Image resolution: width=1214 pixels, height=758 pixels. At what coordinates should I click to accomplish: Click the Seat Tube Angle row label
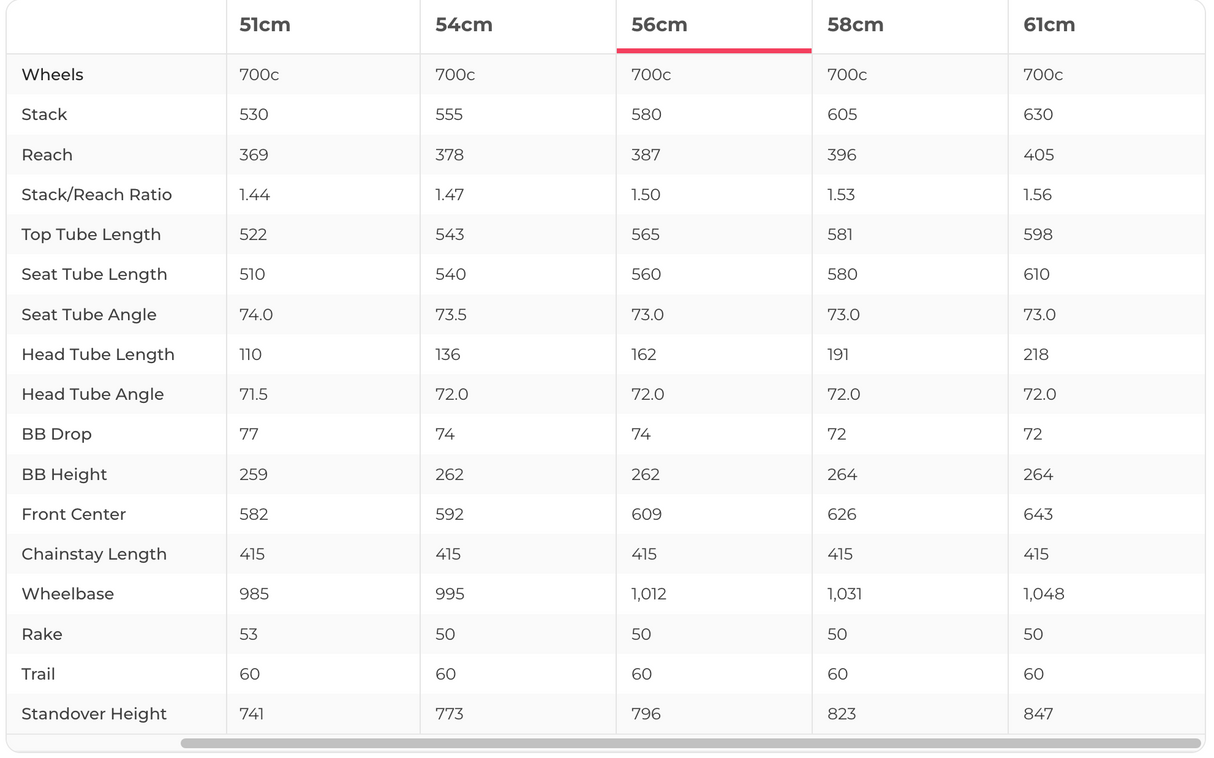(x=89, y=315)
